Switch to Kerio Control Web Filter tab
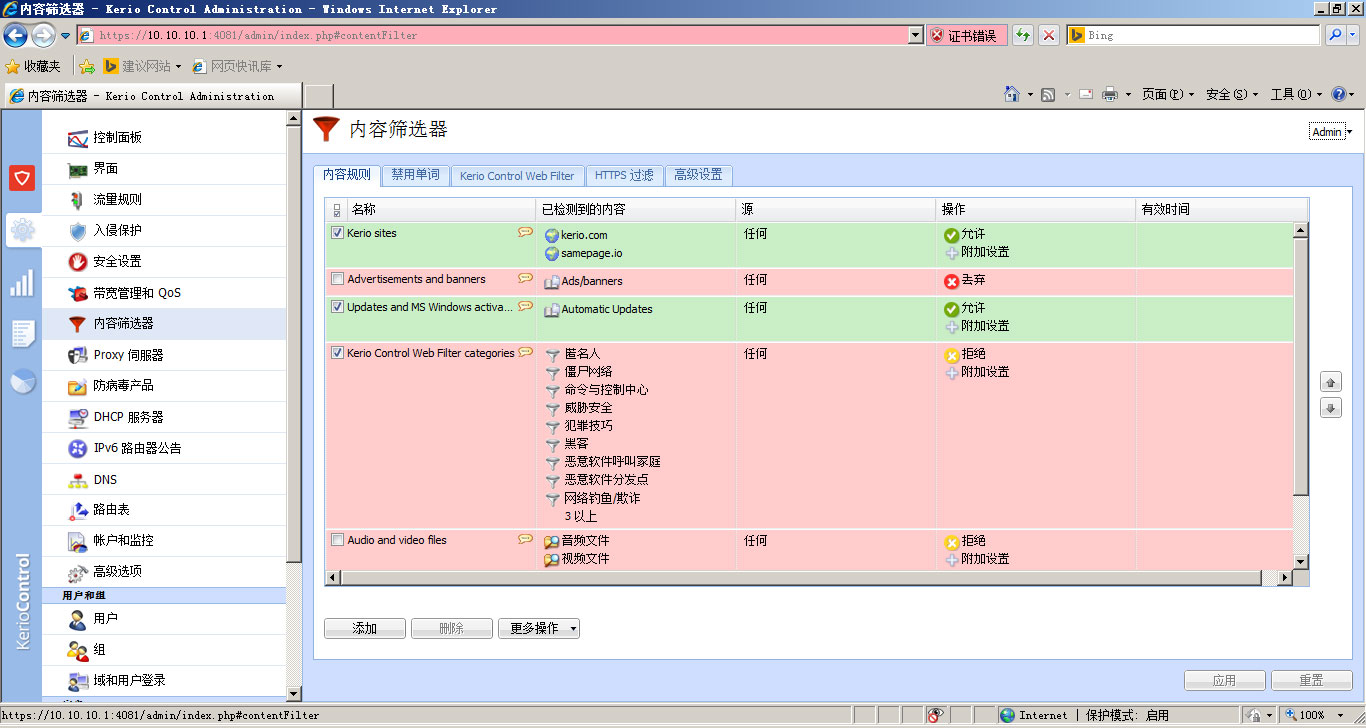The image size is (1366, 728). coord(517,175)
